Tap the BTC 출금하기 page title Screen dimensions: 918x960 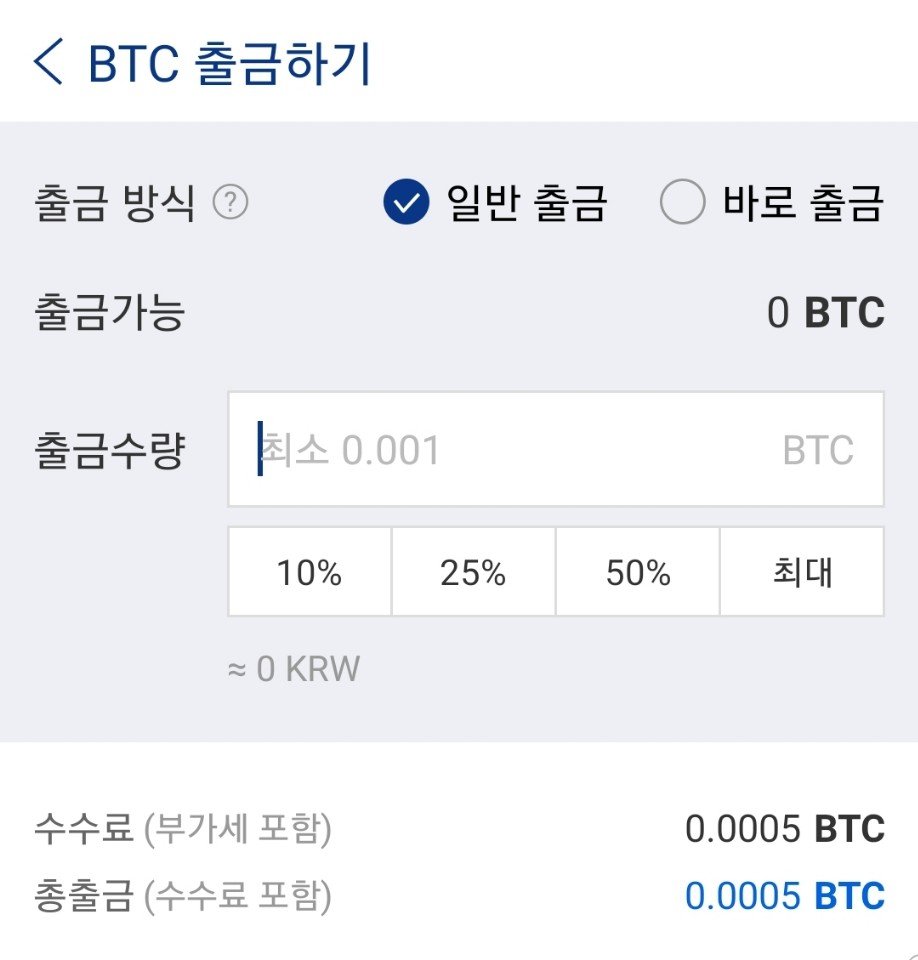click(230, 62)
